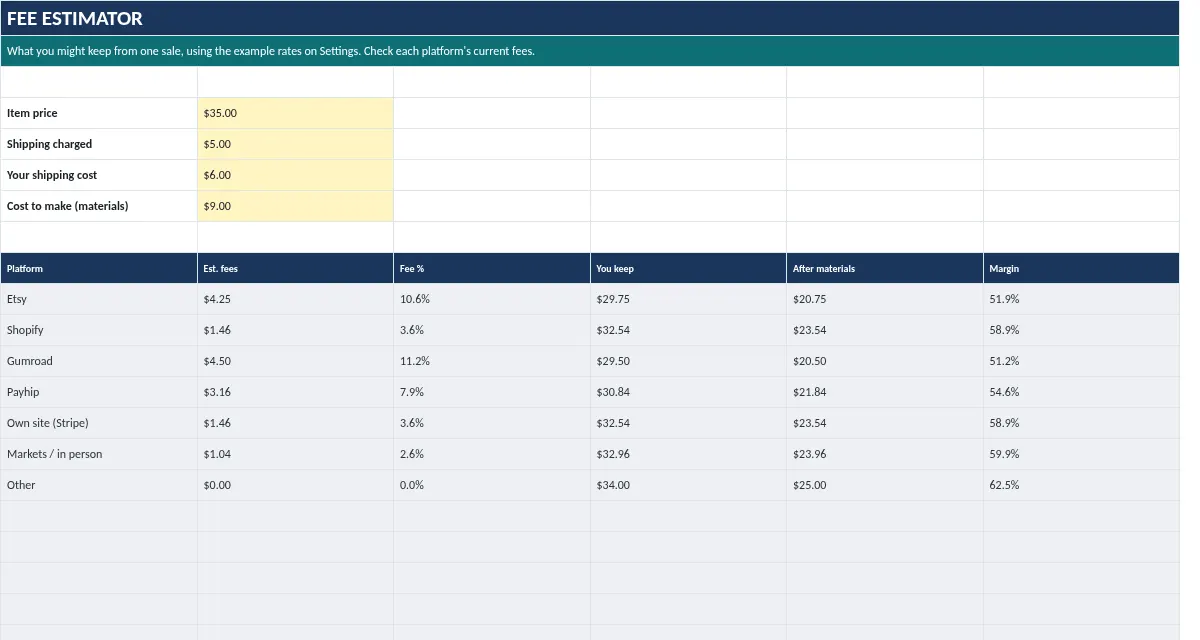Select Gumroad estimated fees $4.50
1200x640 pixels.
click(x=295, y=361)
